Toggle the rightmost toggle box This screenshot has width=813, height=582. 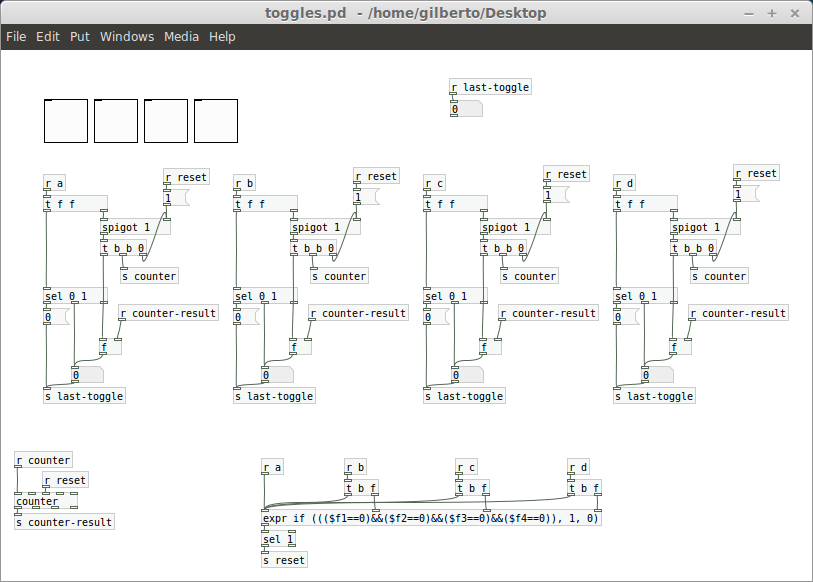tap(216, 121)
